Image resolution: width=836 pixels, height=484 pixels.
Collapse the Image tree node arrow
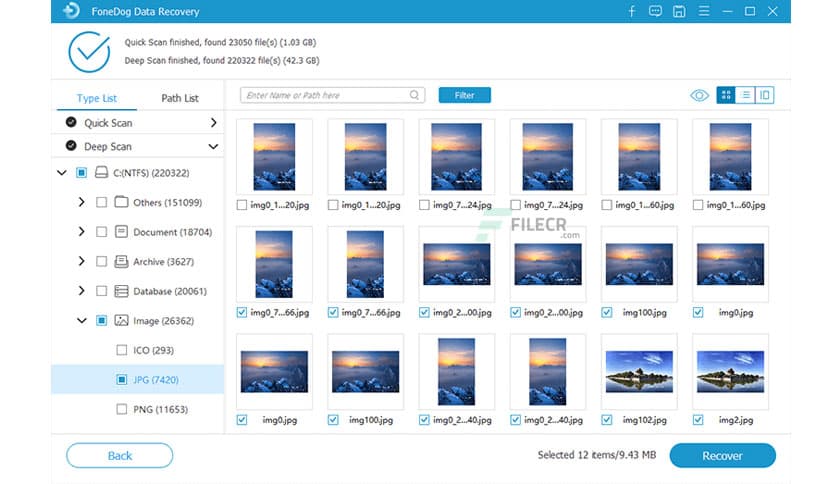(82, 320)
